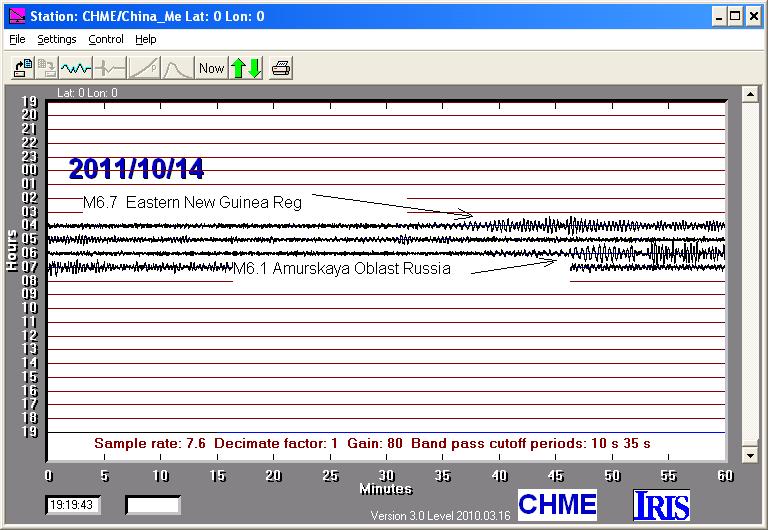Click the event pick marker toolbar icon
Image resolution: width=768 pixels, height=530 pixels.
[109, 68]
